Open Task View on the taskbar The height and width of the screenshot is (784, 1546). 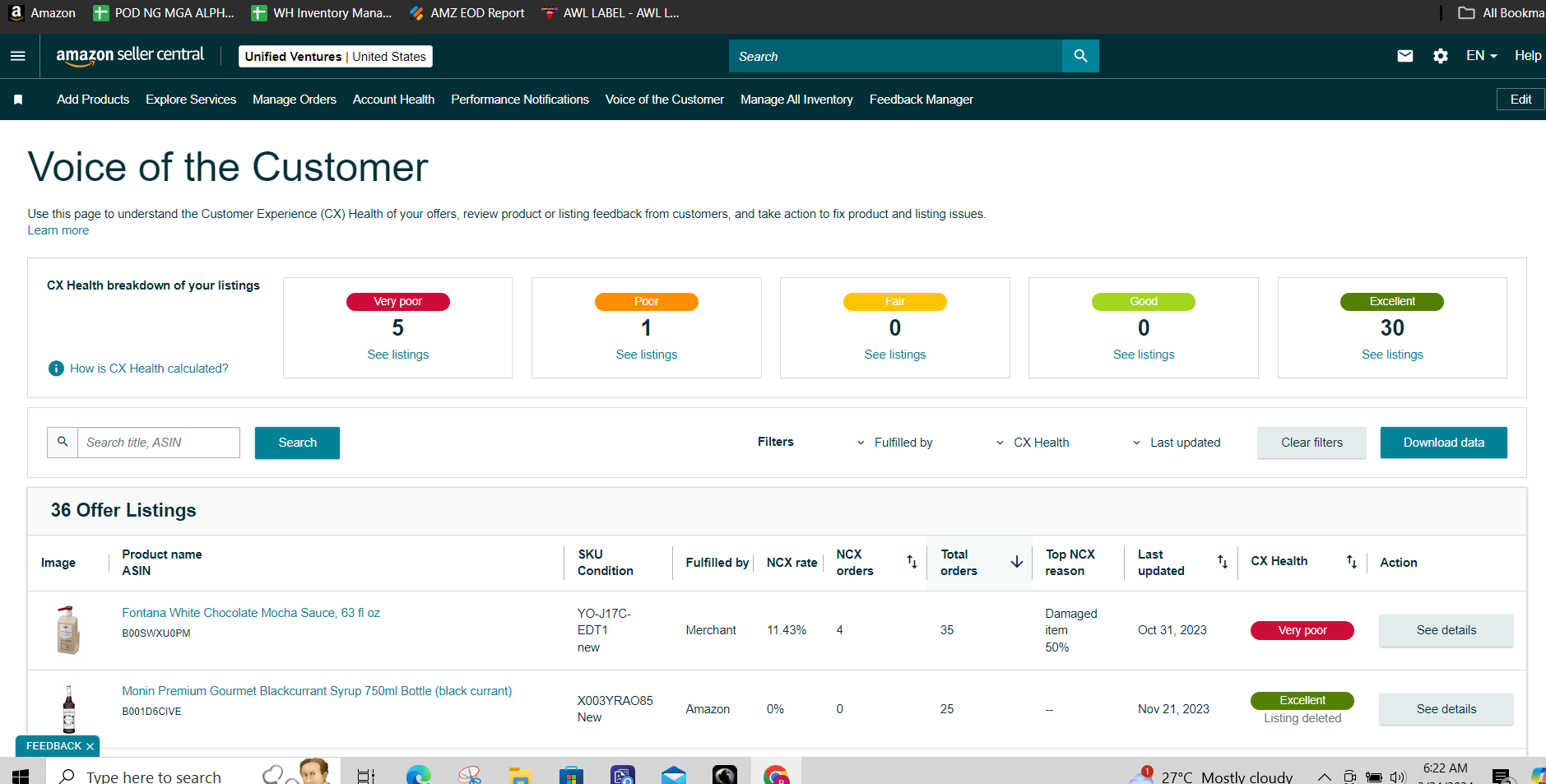(x=366, y=776)
